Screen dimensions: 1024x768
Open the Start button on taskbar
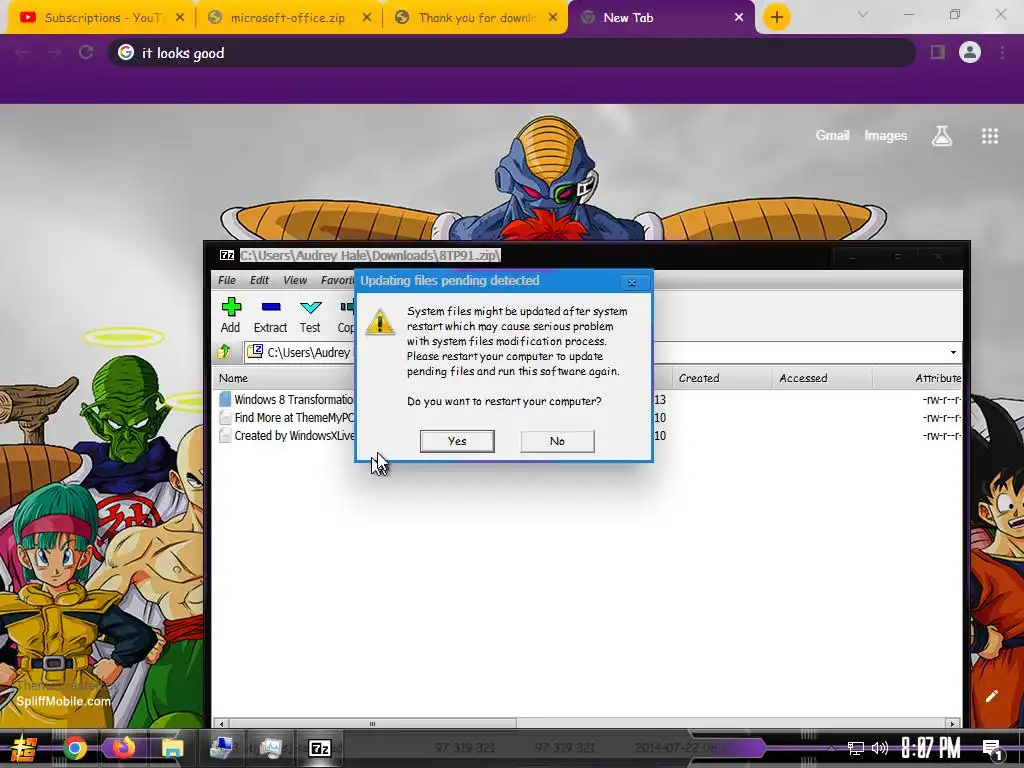click(24, 748)
